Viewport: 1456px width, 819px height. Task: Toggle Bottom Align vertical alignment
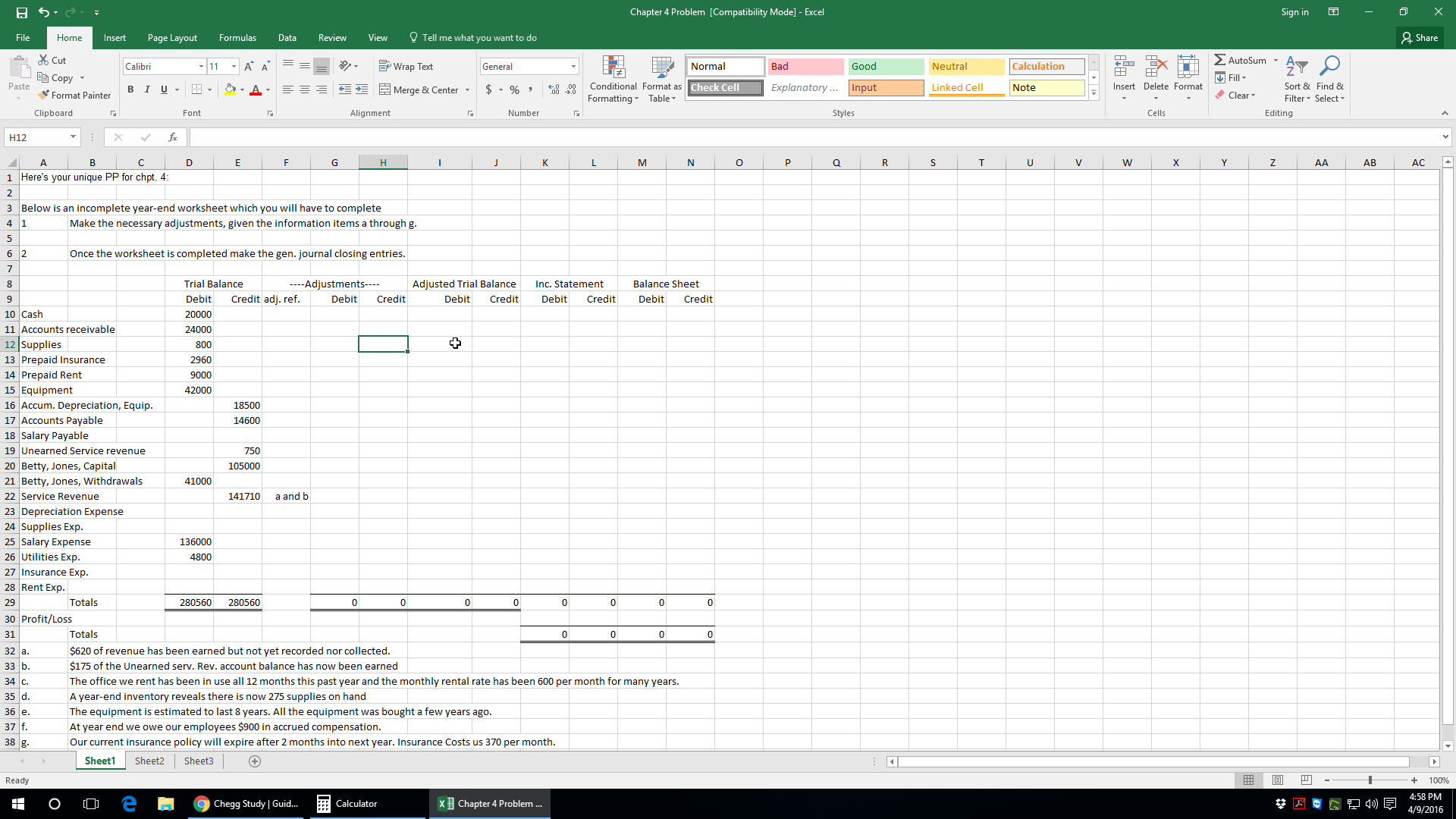coord(322,66)
